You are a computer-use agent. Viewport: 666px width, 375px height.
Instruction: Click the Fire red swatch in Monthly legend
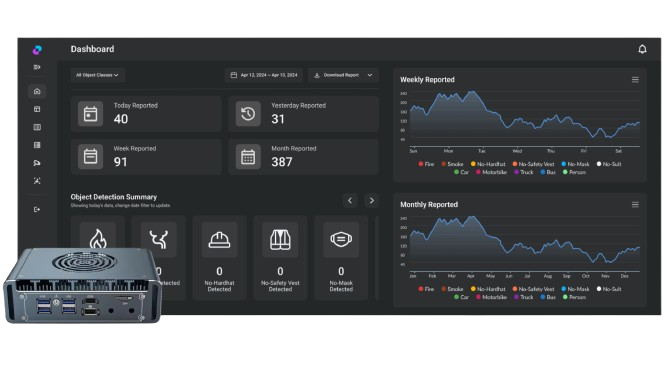pyautogui.click(x=420, y=289)
